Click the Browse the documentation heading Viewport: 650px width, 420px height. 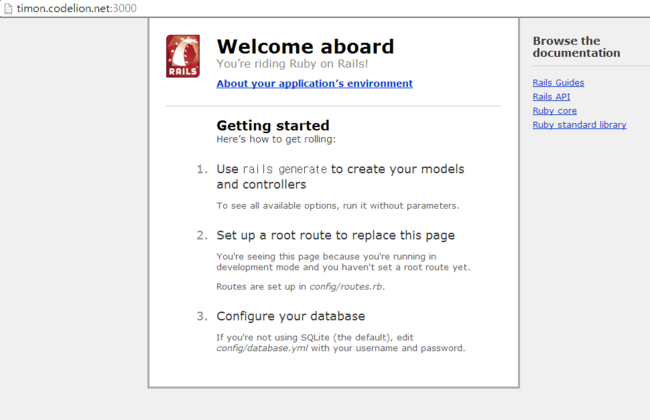point(576,47)
